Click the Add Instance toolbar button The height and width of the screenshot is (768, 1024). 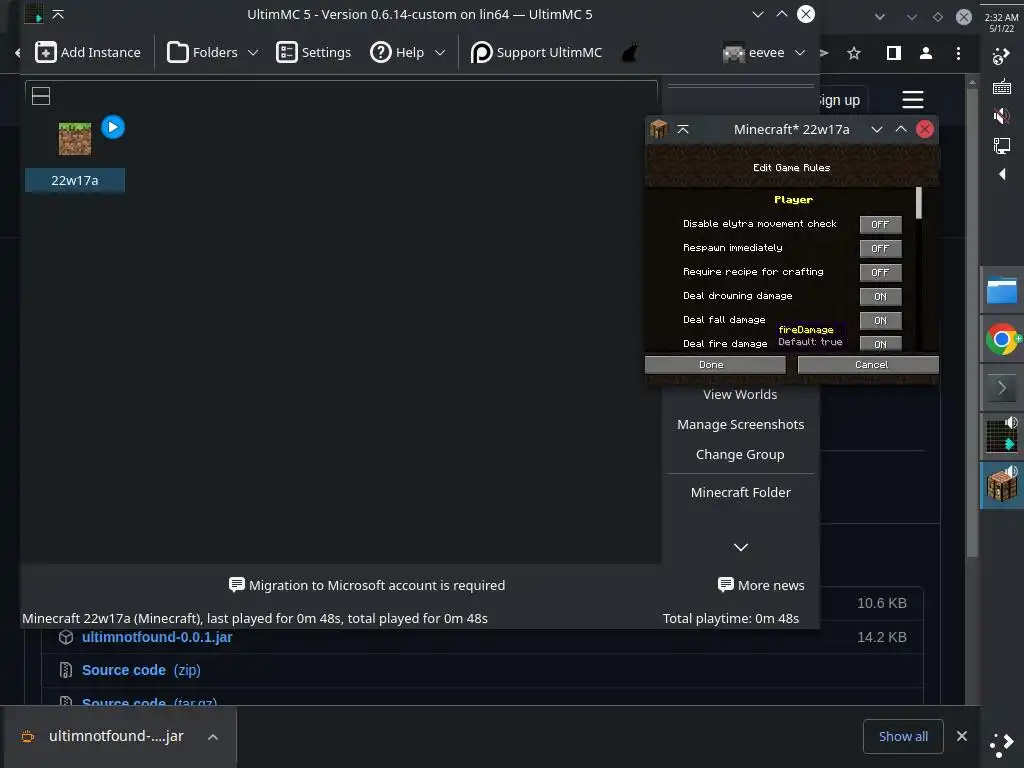[88, 52]
